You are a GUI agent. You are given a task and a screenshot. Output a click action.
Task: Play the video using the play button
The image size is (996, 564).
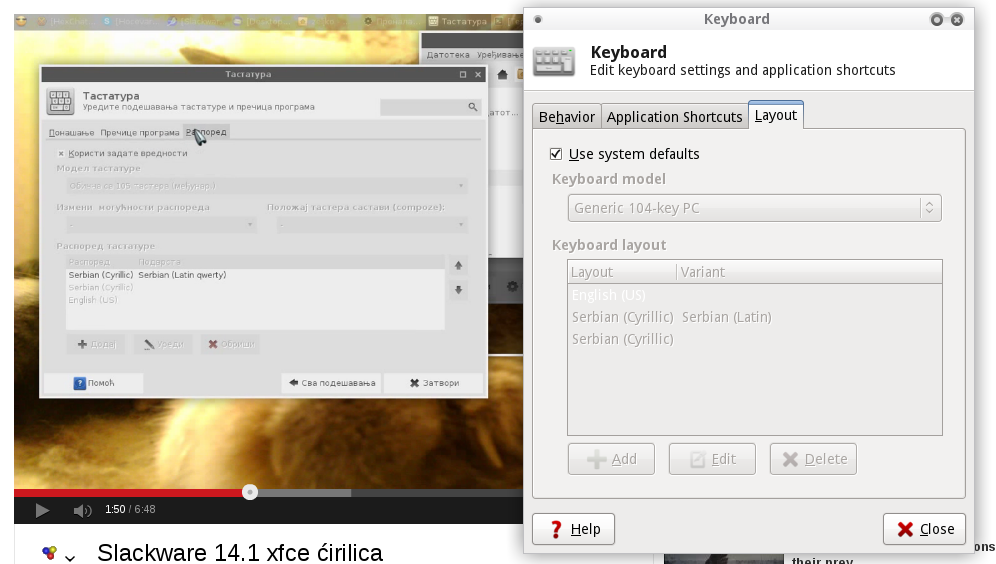[x=42, y=510]
